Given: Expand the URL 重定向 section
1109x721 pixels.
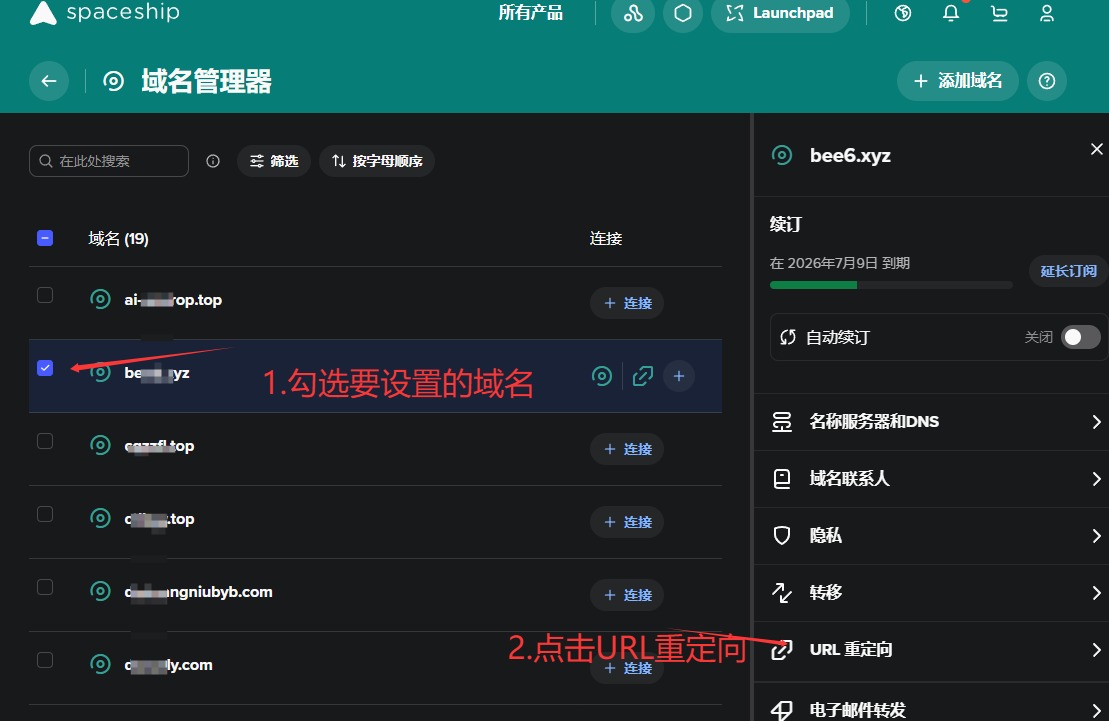Looking at the screenshot, I should [930, 650].
